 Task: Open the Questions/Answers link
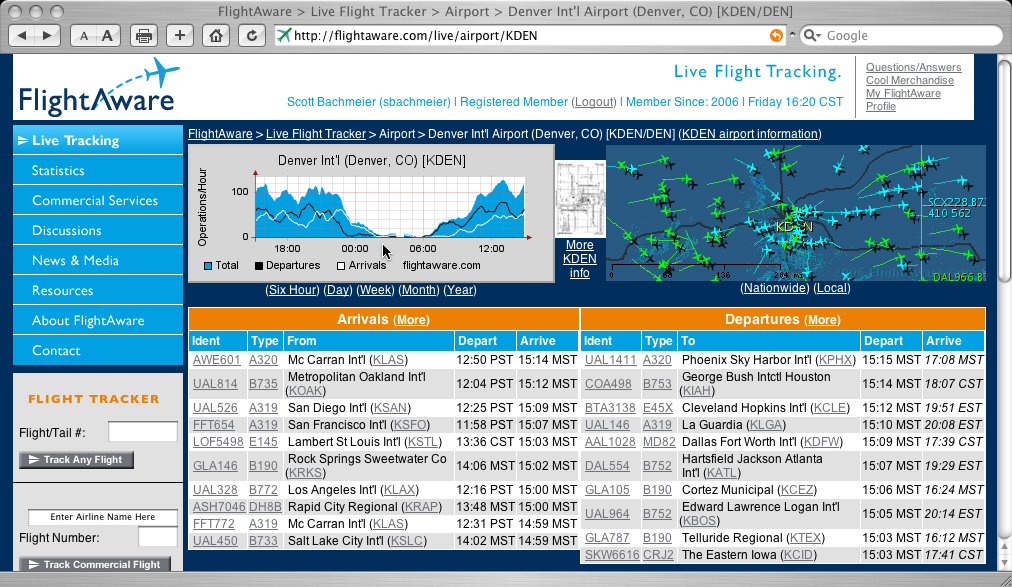[913, 67]
